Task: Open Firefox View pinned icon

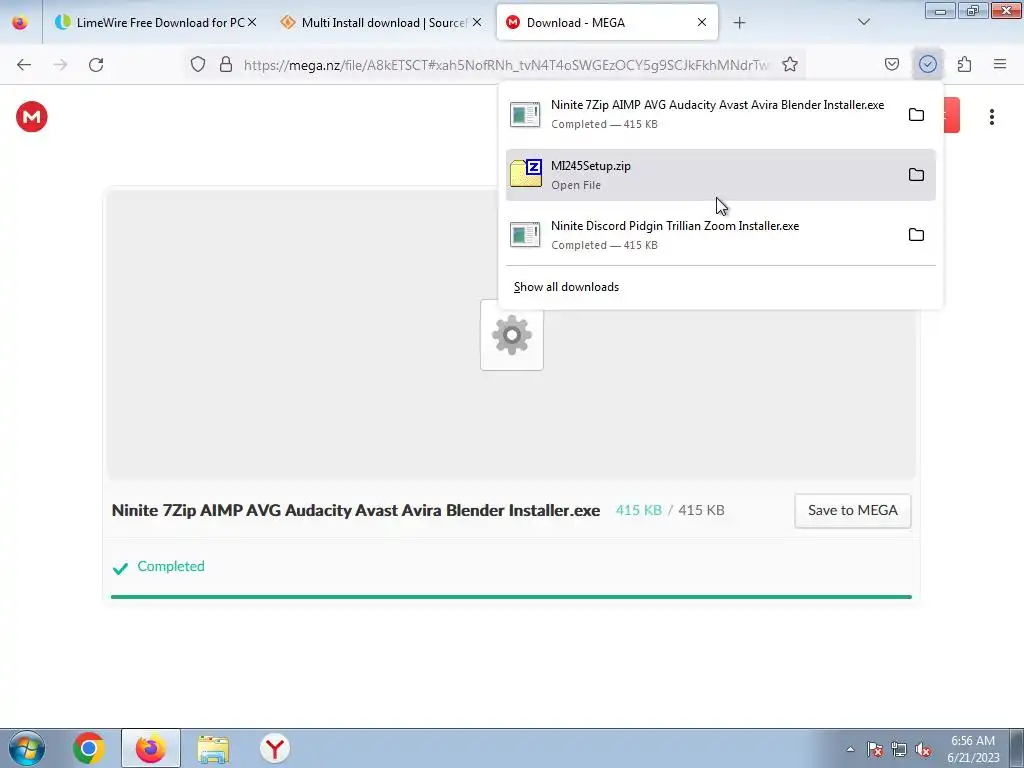Action: 20,22
